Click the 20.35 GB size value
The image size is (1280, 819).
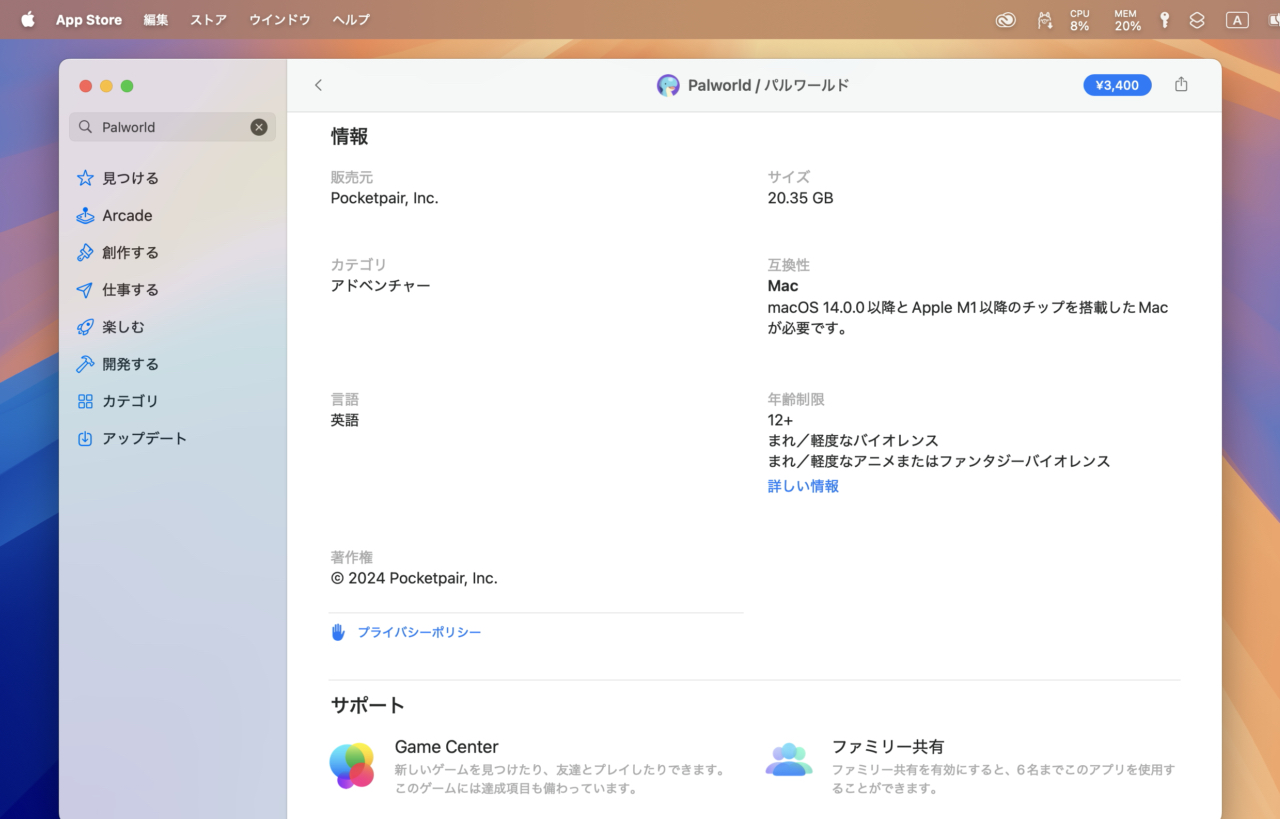point(800,198)
